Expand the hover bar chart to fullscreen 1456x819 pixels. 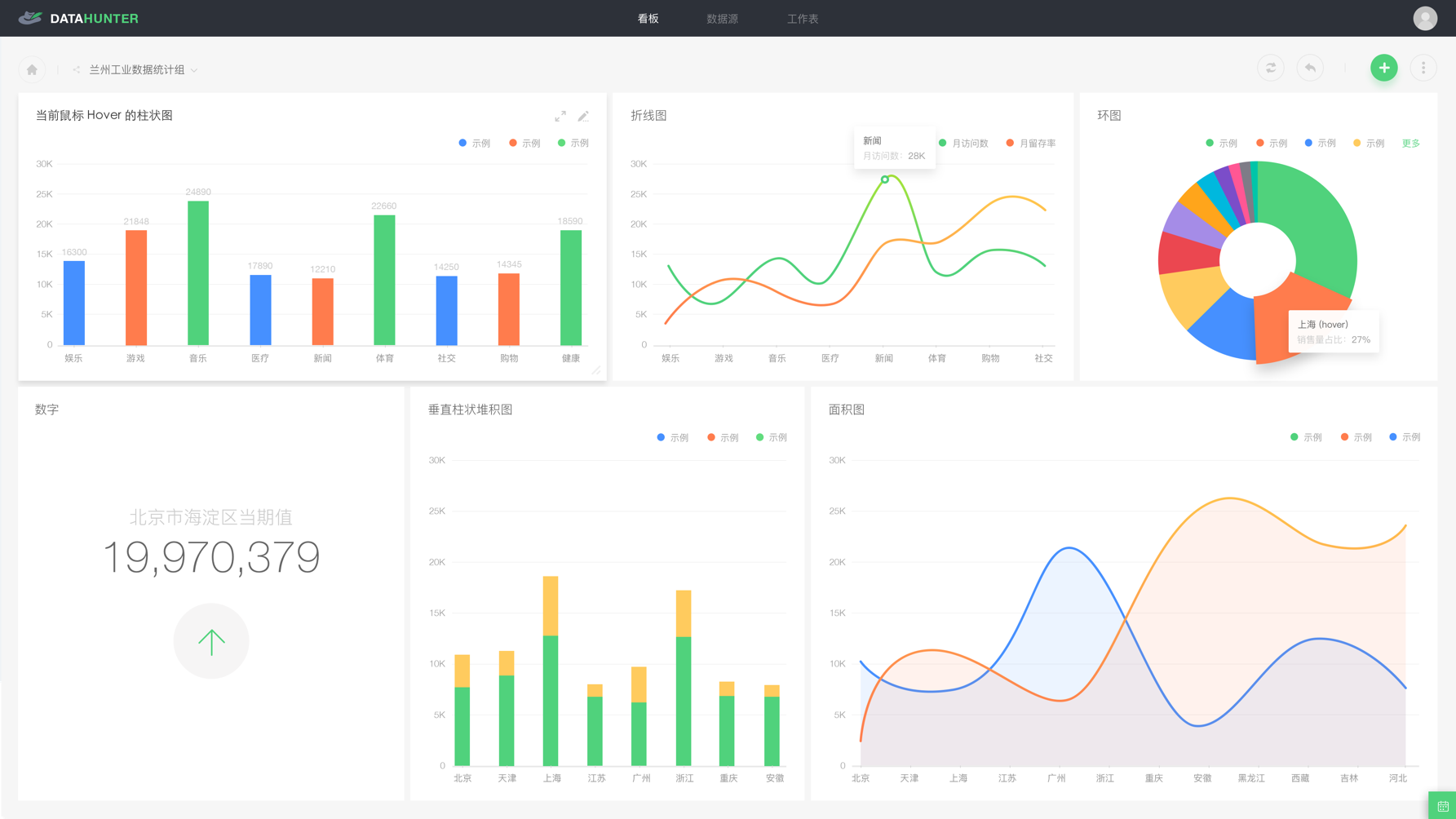pos(560,117)
